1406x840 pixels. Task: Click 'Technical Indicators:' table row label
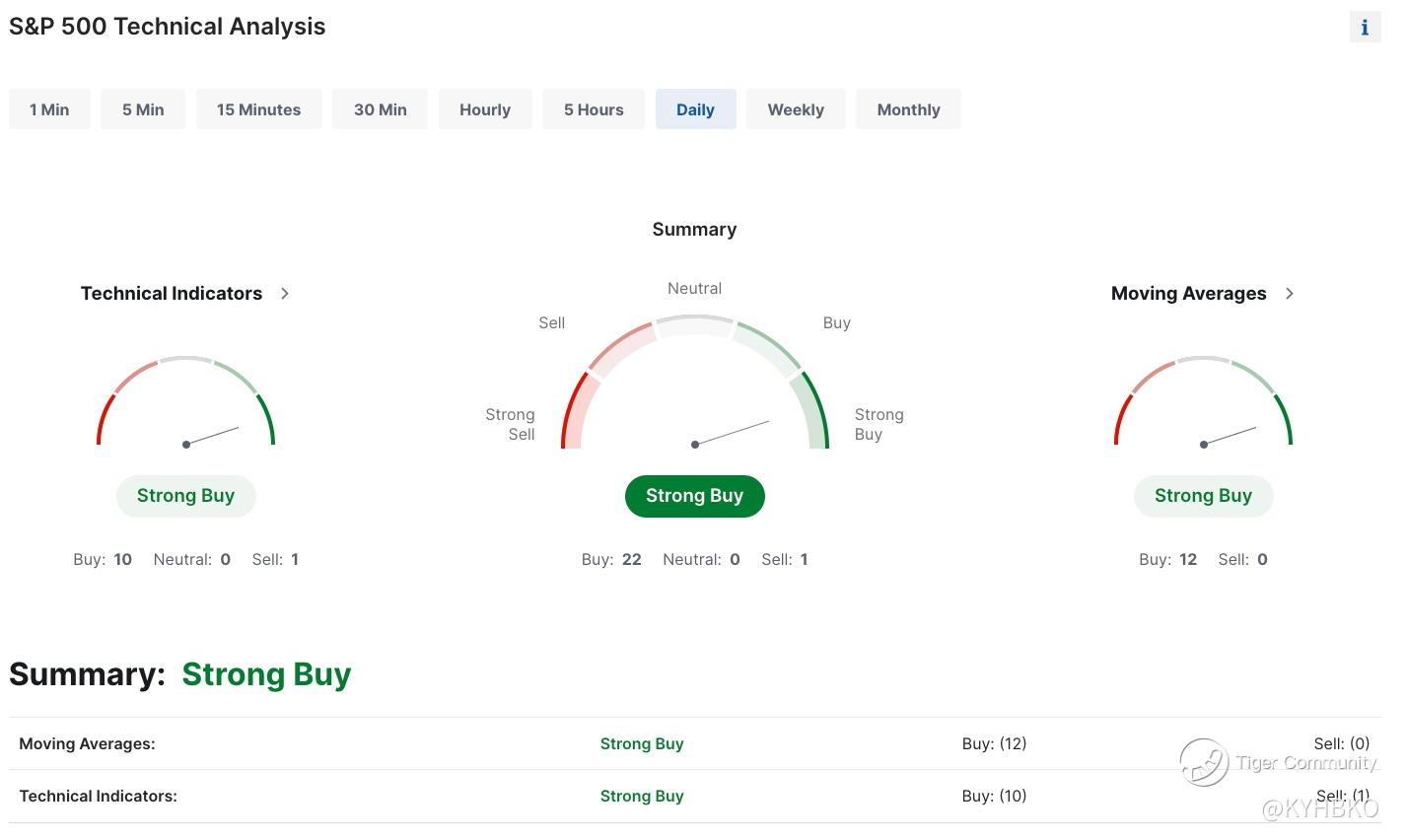point(99,797)
